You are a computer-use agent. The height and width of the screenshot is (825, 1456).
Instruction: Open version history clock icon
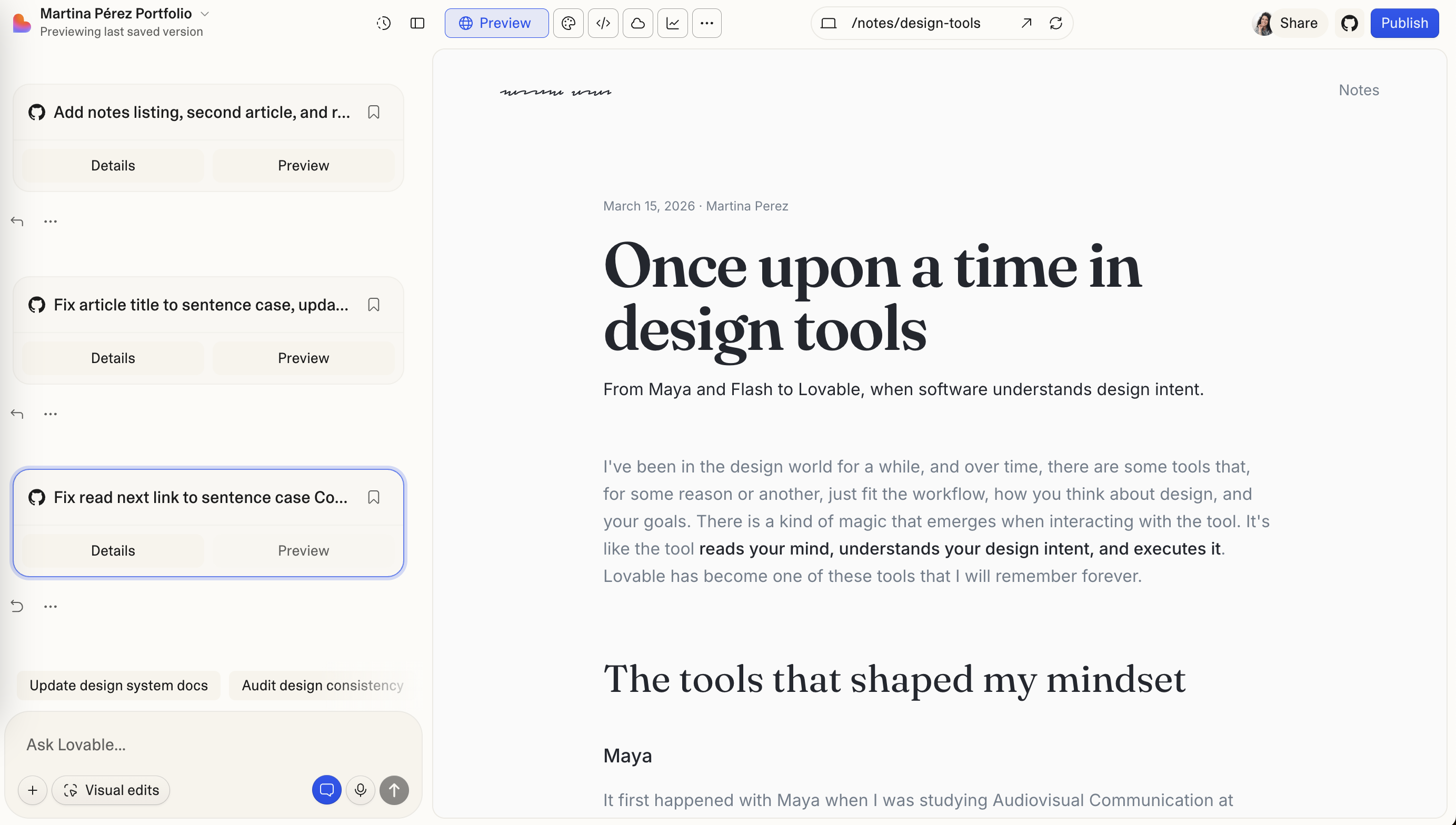click(x=384, y=23)
